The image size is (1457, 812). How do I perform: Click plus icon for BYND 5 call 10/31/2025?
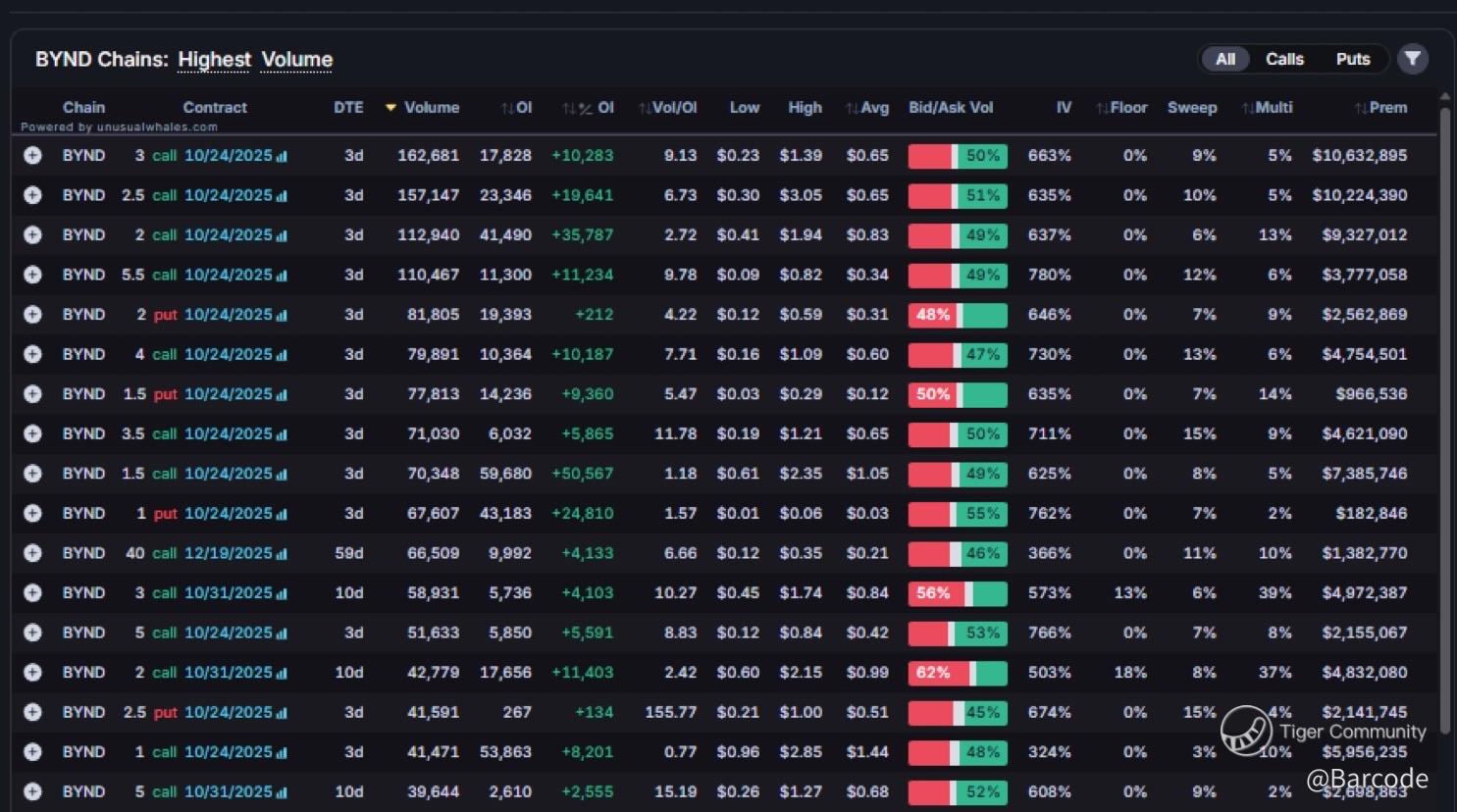pyautogui.click(x=32, y=791)
